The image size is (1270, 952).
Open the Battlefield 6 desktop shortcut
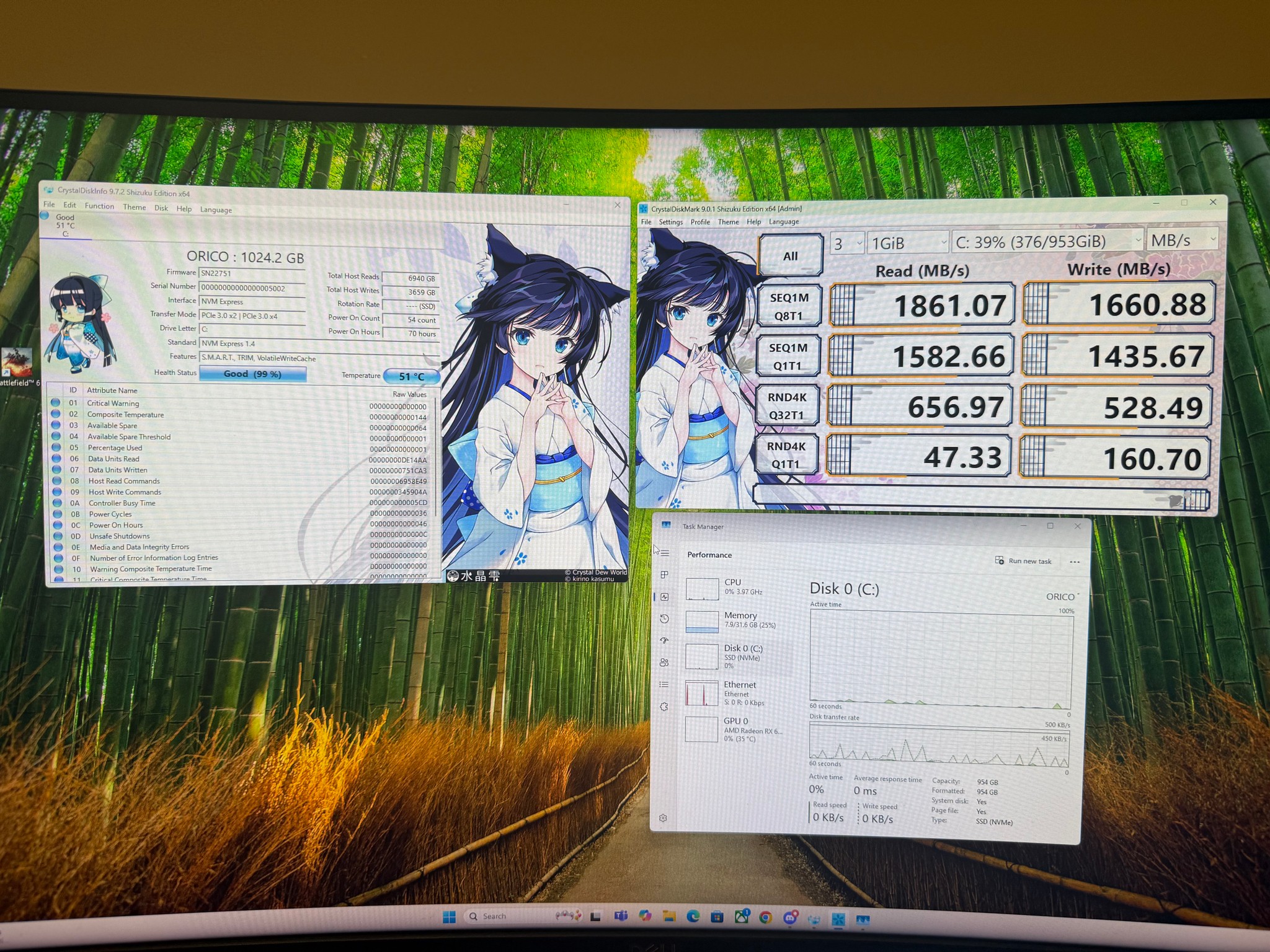[x=17, y=366]
